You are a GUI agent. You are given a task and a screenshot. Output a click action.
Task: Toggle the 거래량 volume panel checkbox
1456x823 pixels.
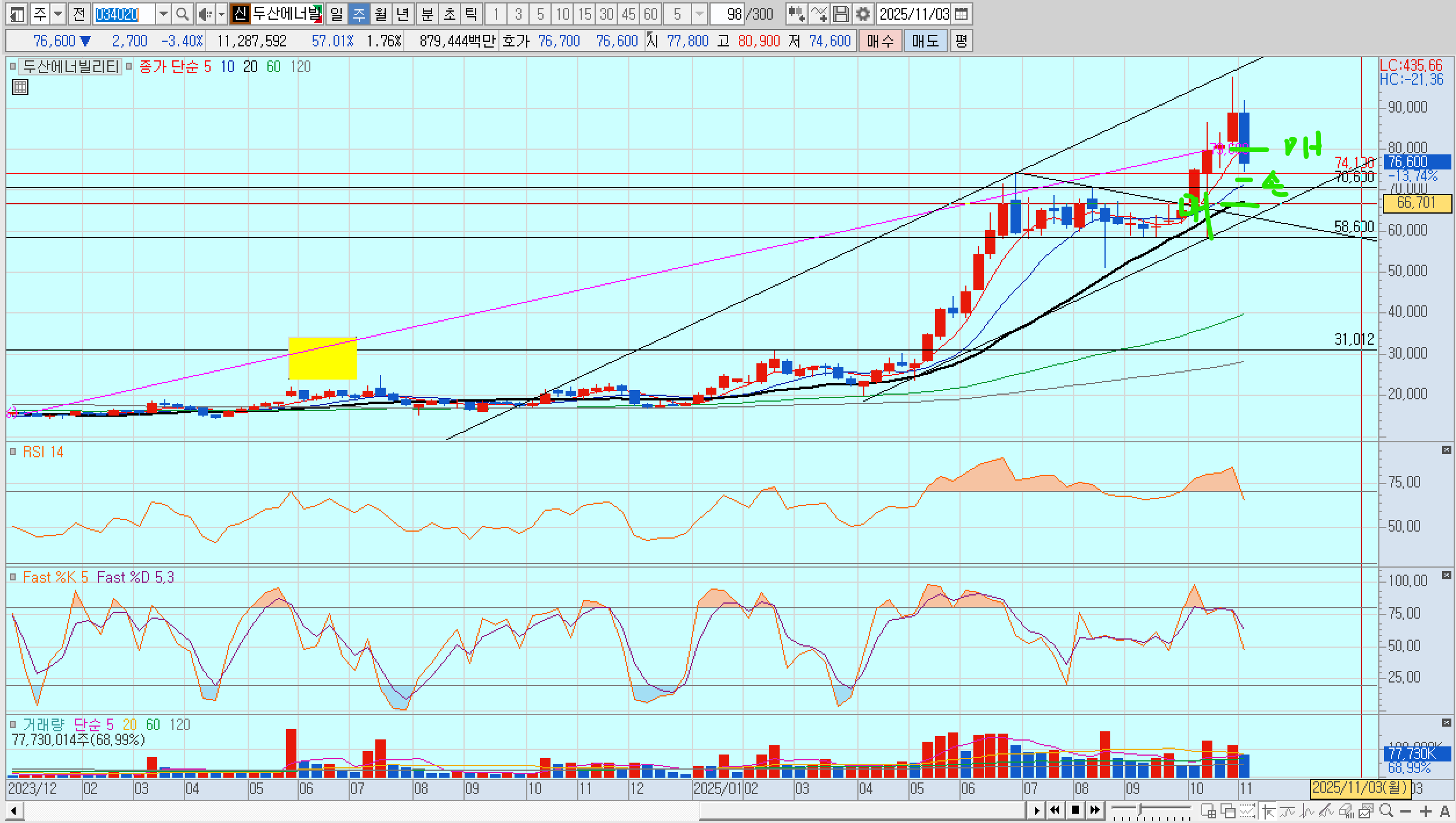(13, 724)
